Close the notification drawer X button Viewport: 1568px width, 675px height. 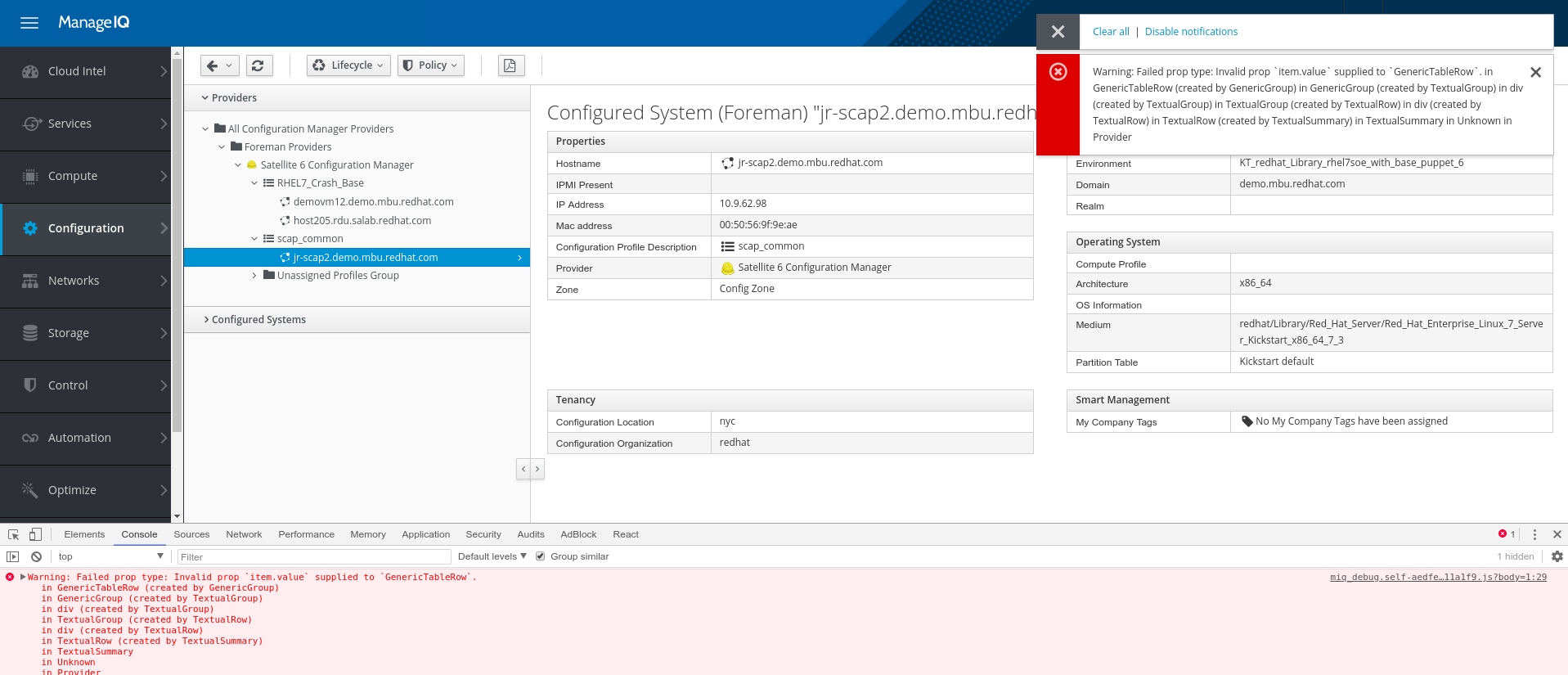tap(1058, 32)
